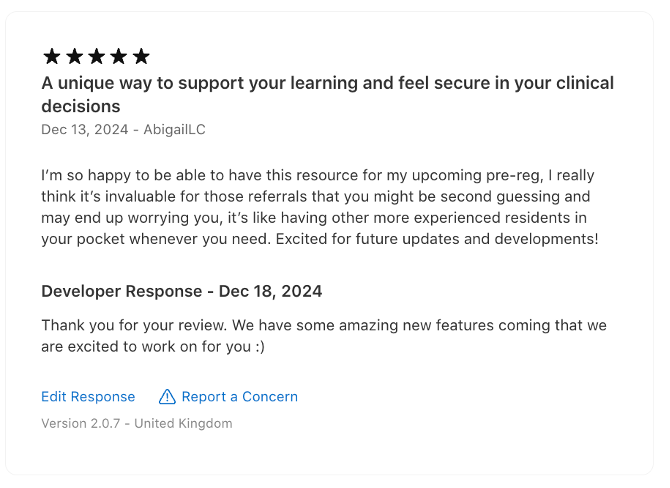Click the smiley ":)" ending the developer reply
The image size is (670, 488).
(257, 347)
